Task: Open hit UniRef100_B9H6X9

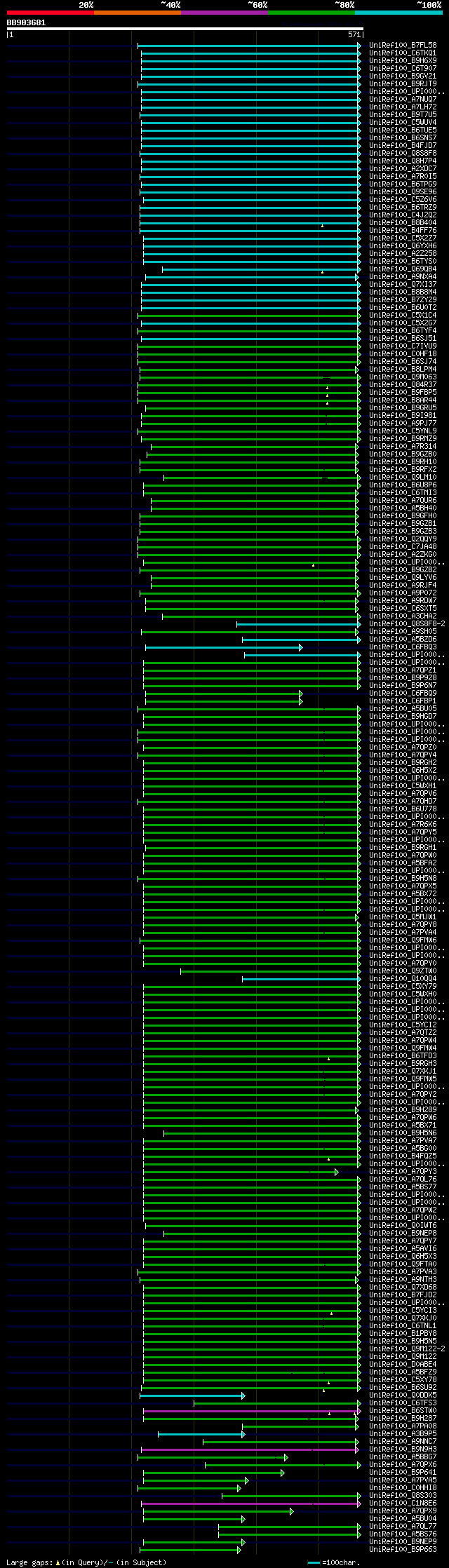Action: point(403,61)
